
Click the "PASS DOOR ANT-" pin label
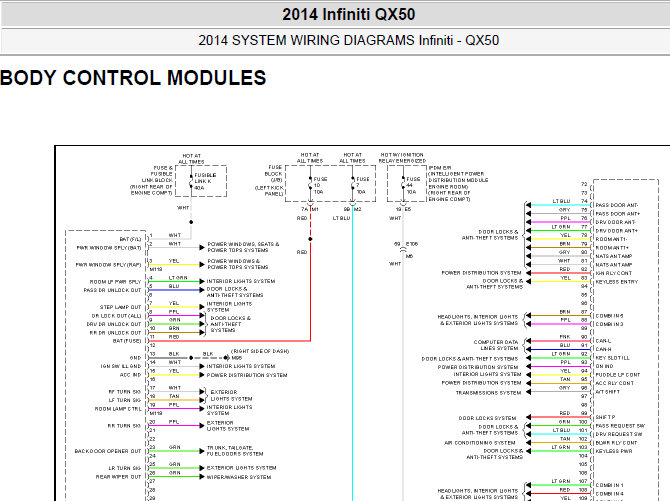(617, 205)
